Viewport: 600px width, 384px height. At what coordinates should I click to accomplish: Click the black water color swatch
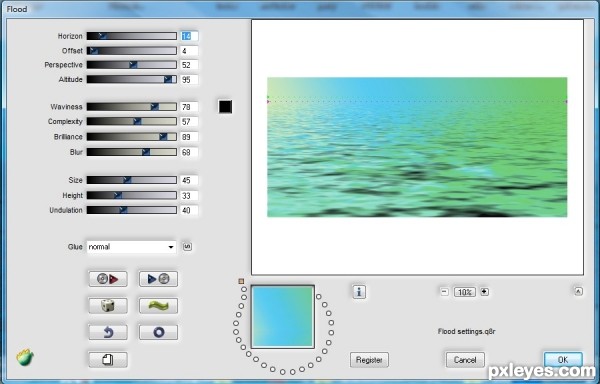tap(225, 107)
